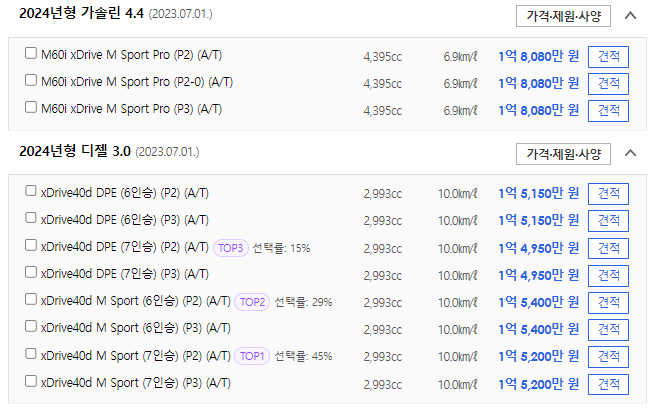Viewport: 654px width, 412px height.
Task: Open 가격·제원·사양 for 디젤 3.0
Action: pos(563,154)
